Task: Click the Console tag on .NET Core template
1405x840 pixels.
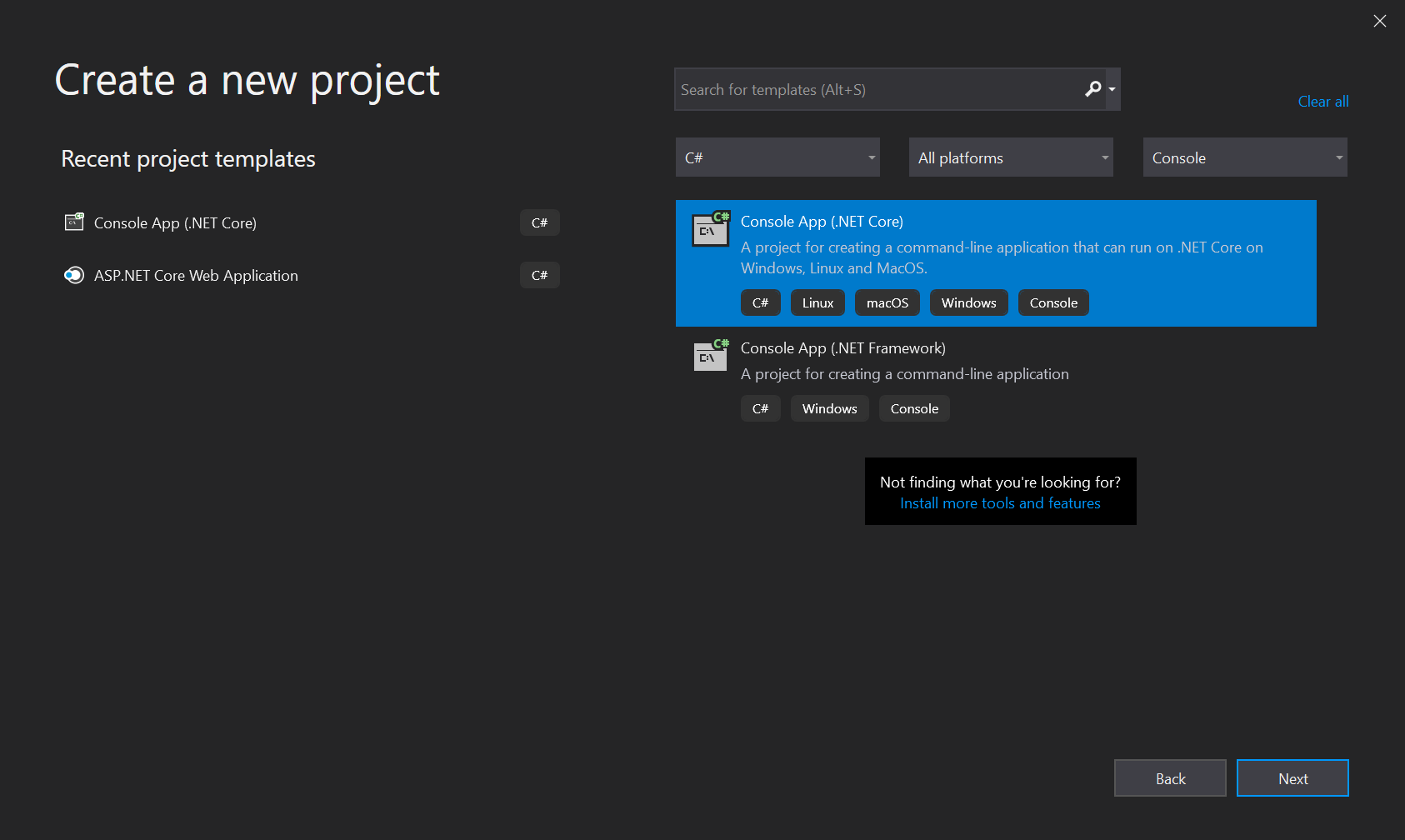Action: (x=1053, y=302)
